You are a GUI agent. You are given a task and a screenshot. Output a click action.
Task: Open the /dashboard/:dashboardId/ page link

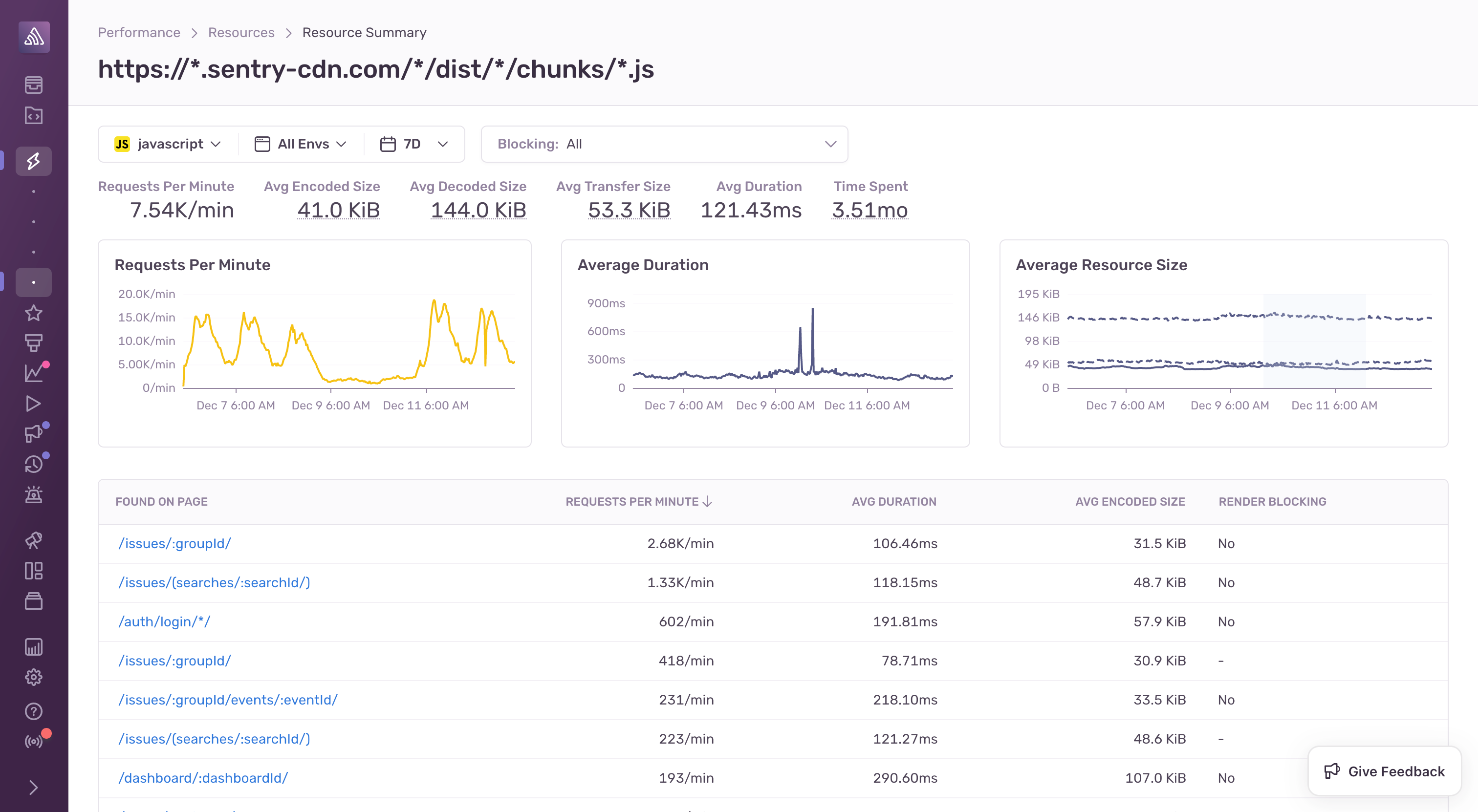pos(203,778)
